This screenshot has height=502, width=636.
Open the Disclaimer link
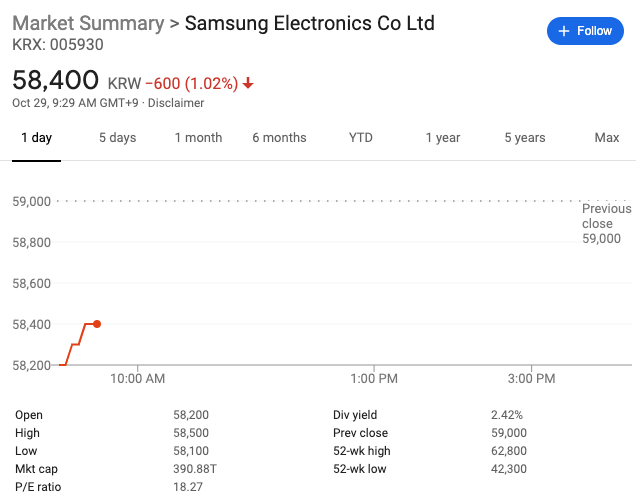coord(176,103)
